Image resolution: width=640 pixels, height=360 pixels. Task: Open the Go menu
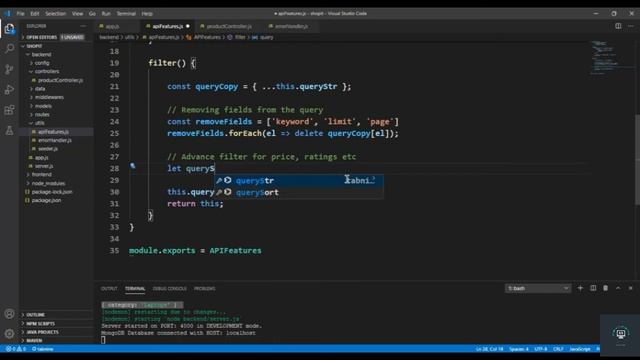92,13
